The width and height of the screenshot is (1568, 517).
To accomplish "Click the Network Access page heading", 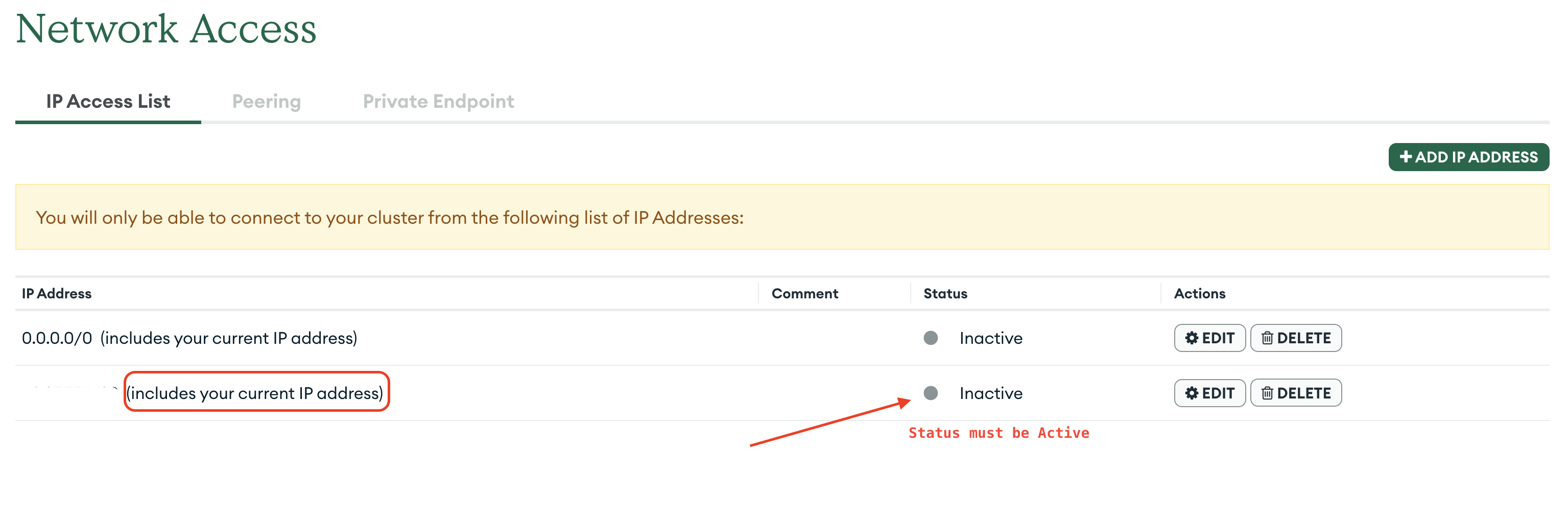I will [165, 29].
